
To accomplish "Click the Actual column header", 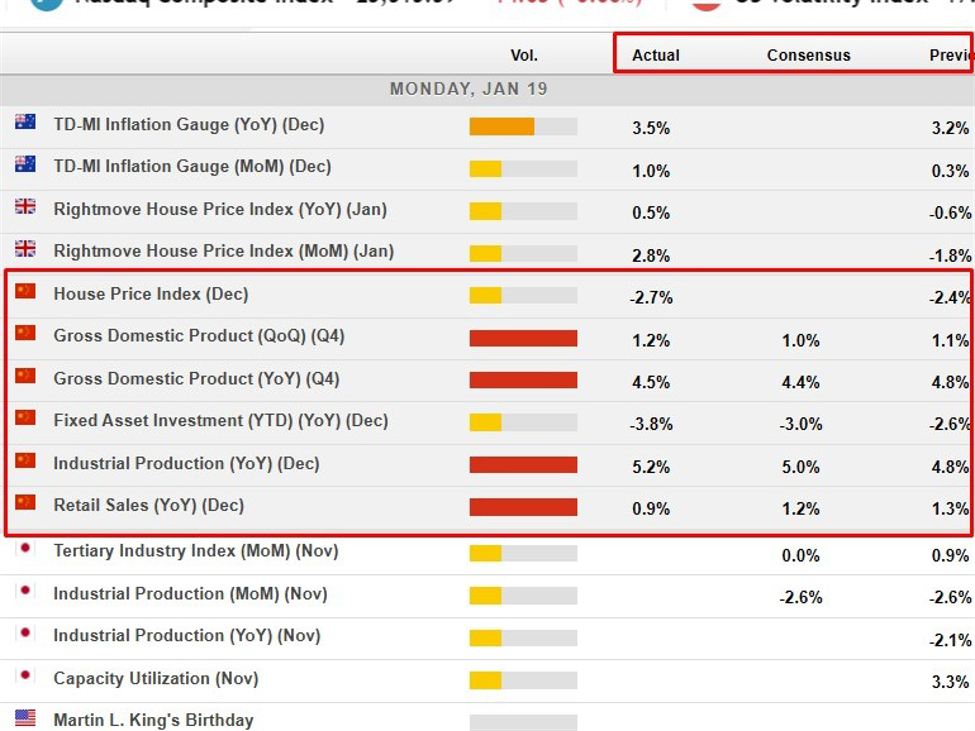I will (x=655, y=55).
